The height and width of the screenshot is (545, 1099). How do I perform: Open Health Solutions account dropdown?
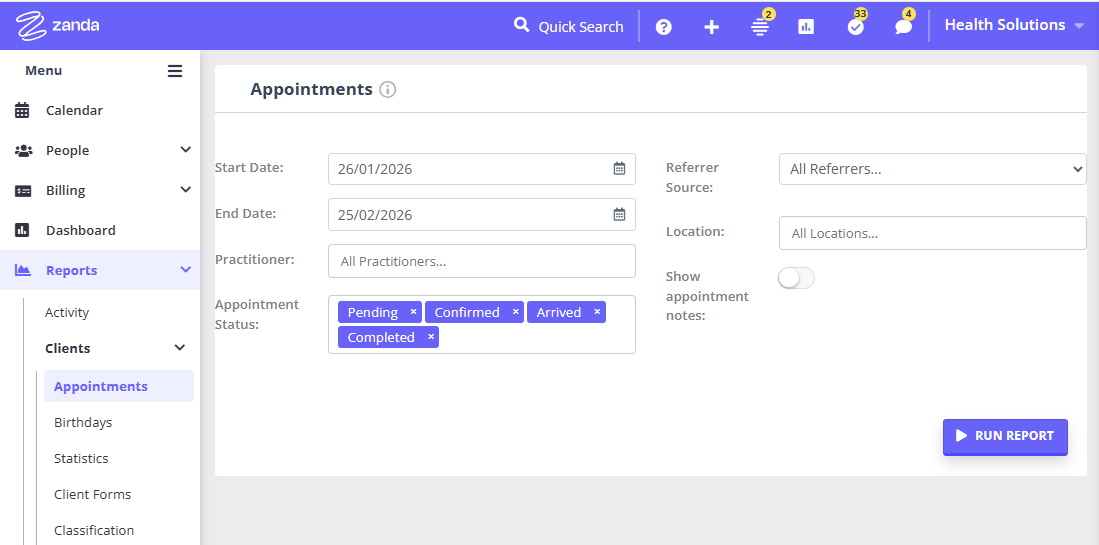coord(1013,25)
